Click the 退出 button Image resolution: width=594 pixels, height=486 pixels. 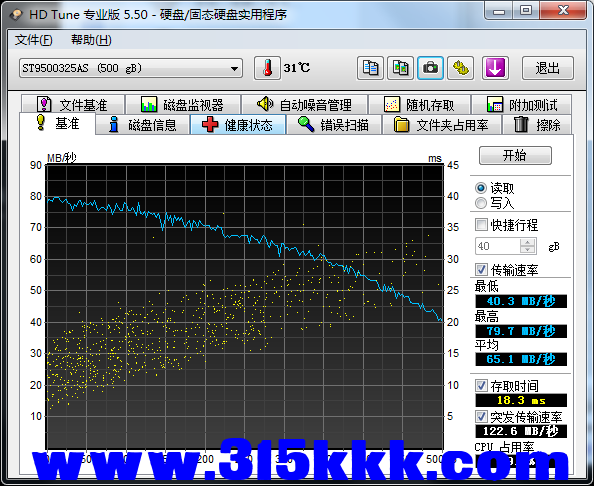547,68
